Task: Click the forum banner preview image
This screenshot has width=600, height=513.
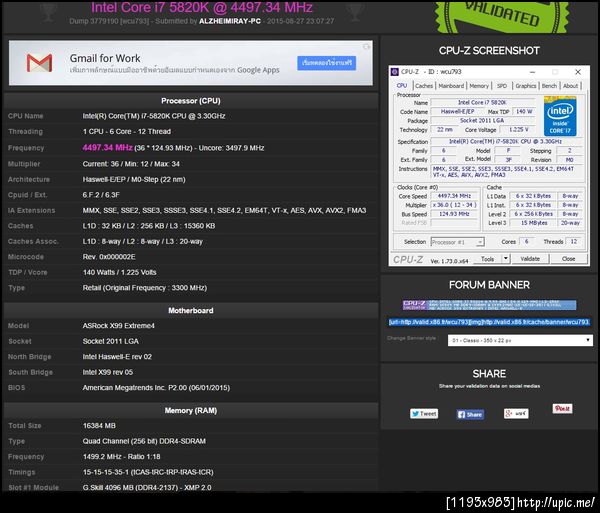Action: (489, 305)
